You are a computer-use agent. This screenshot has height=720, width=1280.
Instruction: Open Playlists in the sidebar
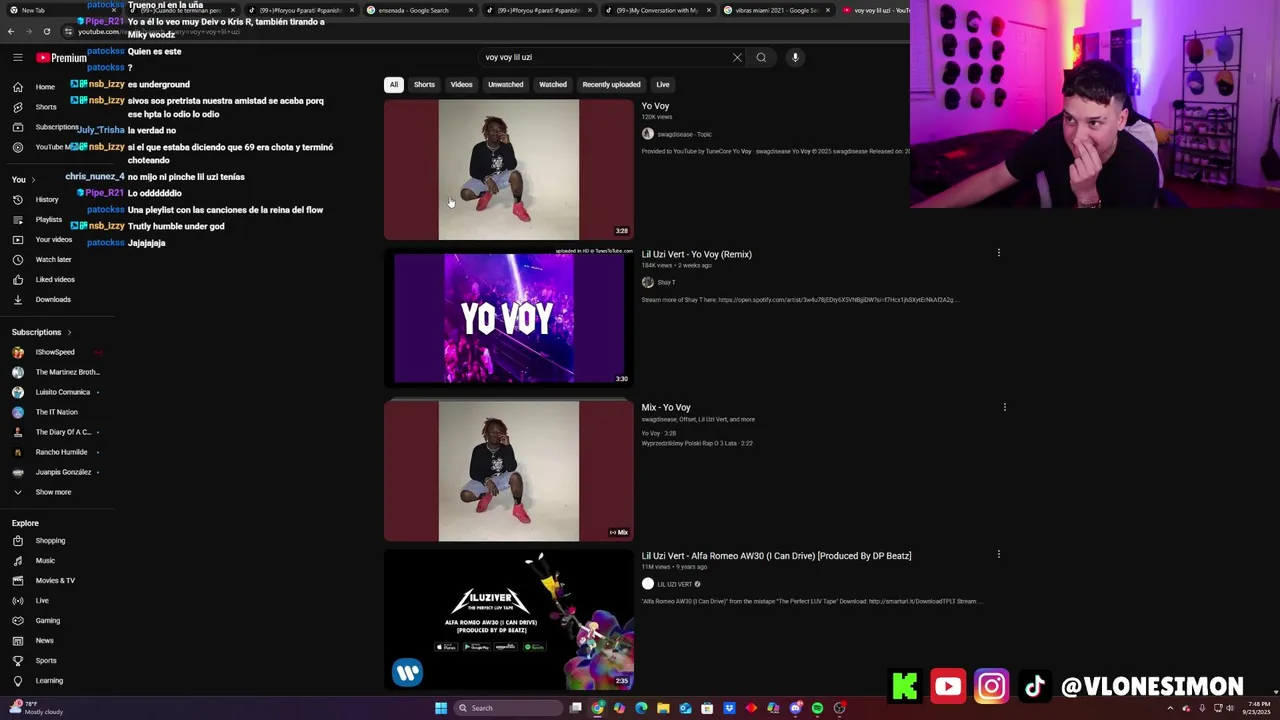pos(38,219)
